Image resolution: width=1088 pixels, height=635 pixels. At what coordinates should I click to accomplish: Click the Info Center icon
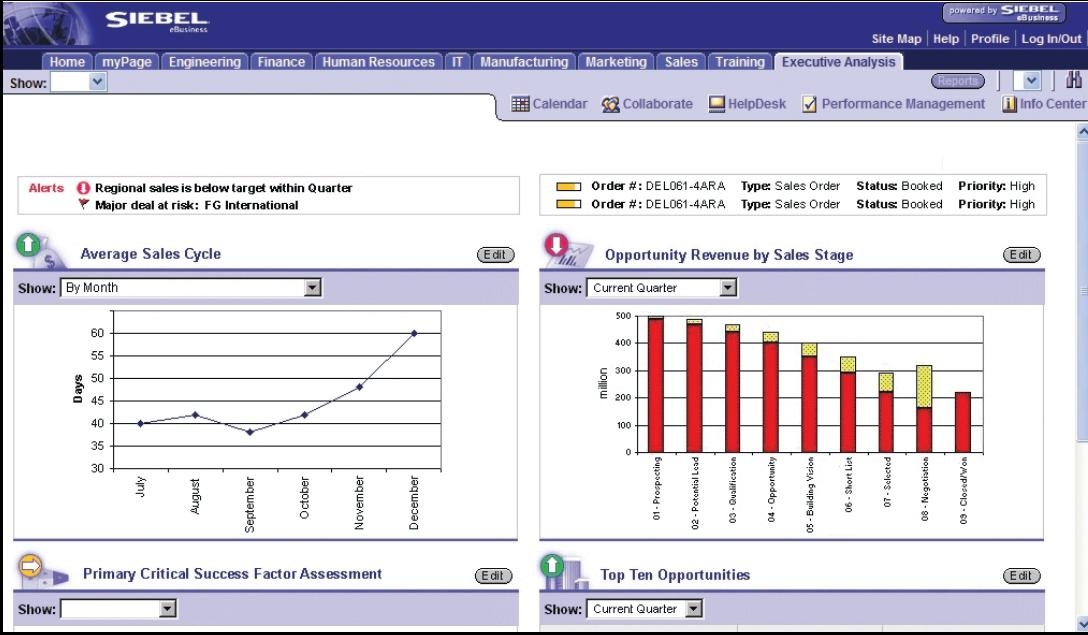[1009, 104]
